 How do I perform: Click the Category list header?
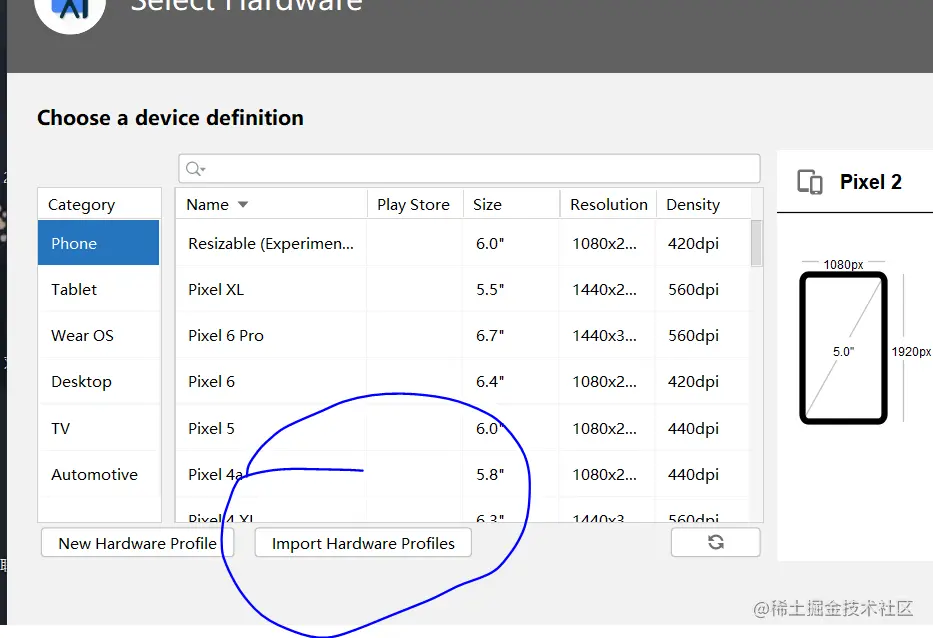(99, 204)
